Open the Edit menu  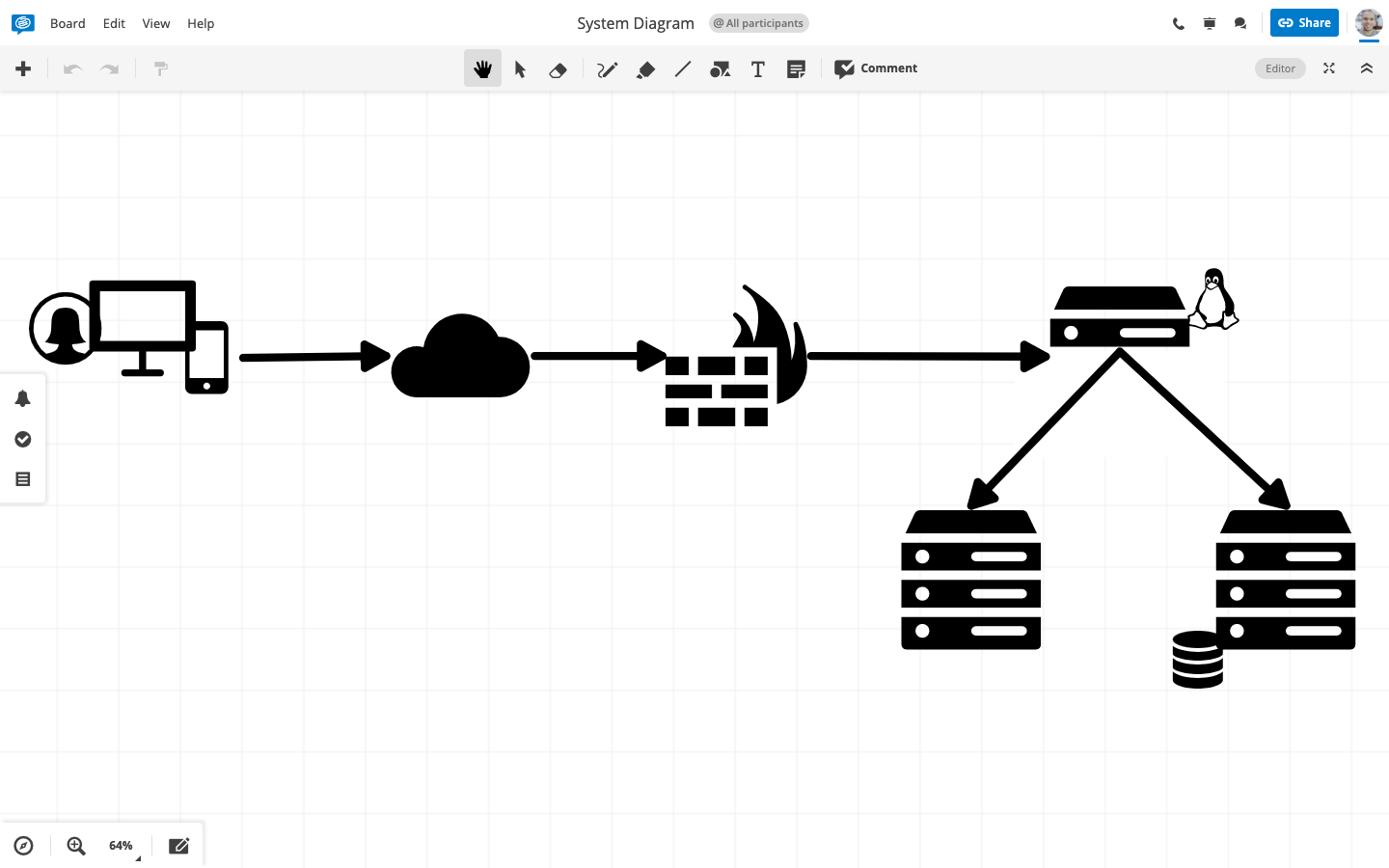(x=114, y=23)
